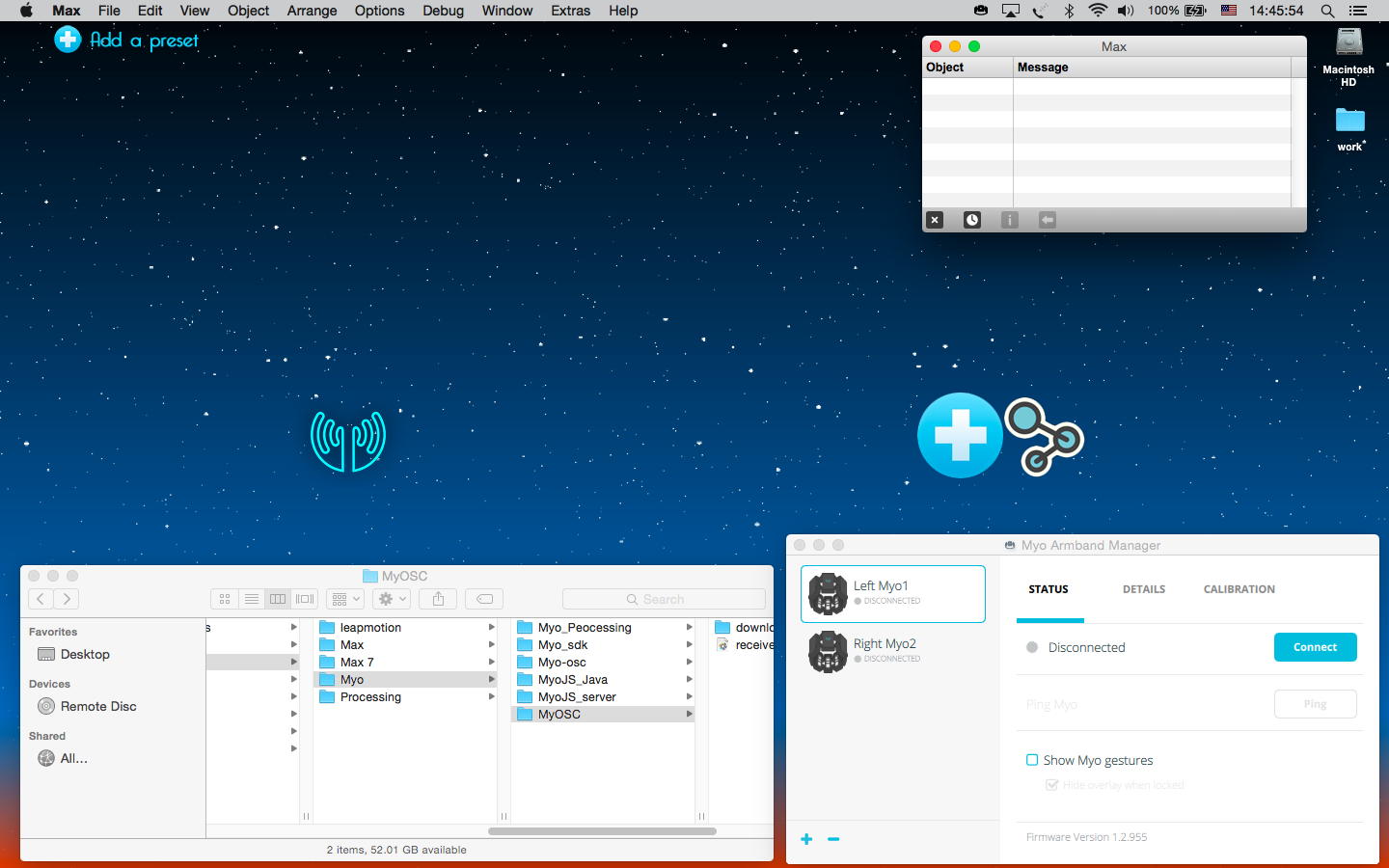Switch to the DETAILS tab
1389x868 pixels.
(x=1144, y=589)
